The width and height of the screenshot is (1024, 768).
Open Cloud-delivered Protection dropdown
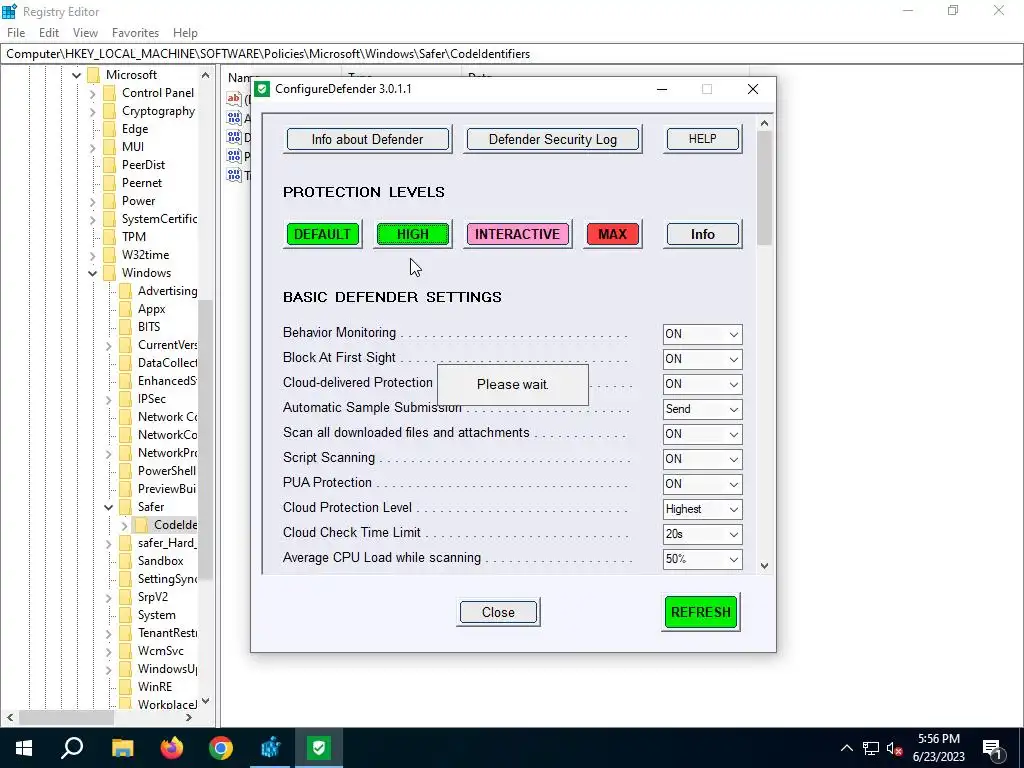[702, 384]
